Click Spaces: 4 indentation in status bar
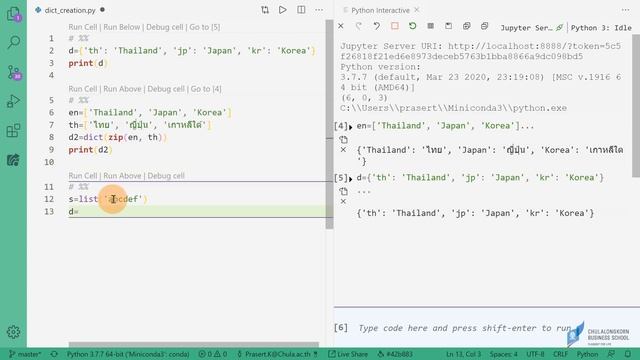The width and height of the screenshot is (640, 360). [x=503, y=354]
